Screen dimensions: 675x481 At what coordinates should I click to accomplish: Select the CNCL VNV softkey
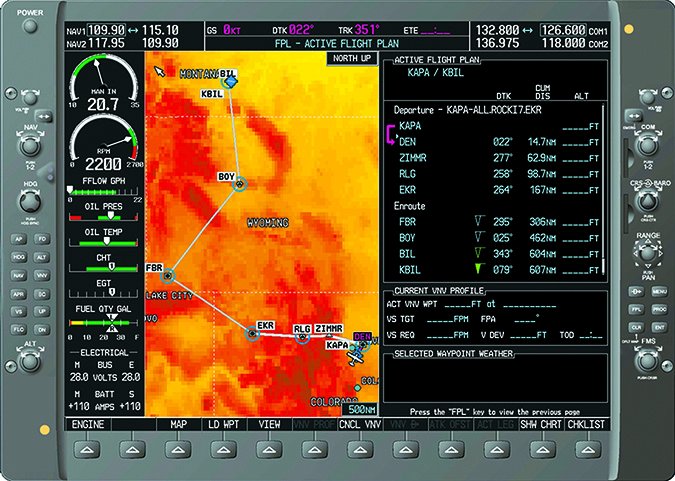360,425
